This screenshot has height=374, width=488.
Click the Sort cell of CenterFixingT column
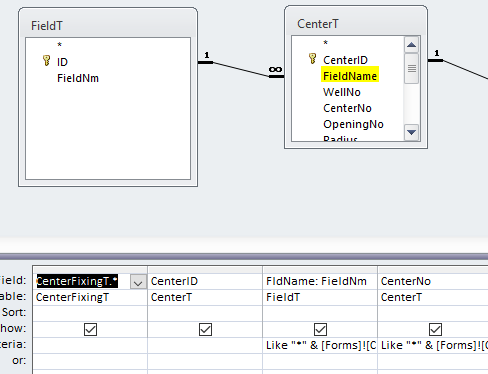(x=90, y=313)
